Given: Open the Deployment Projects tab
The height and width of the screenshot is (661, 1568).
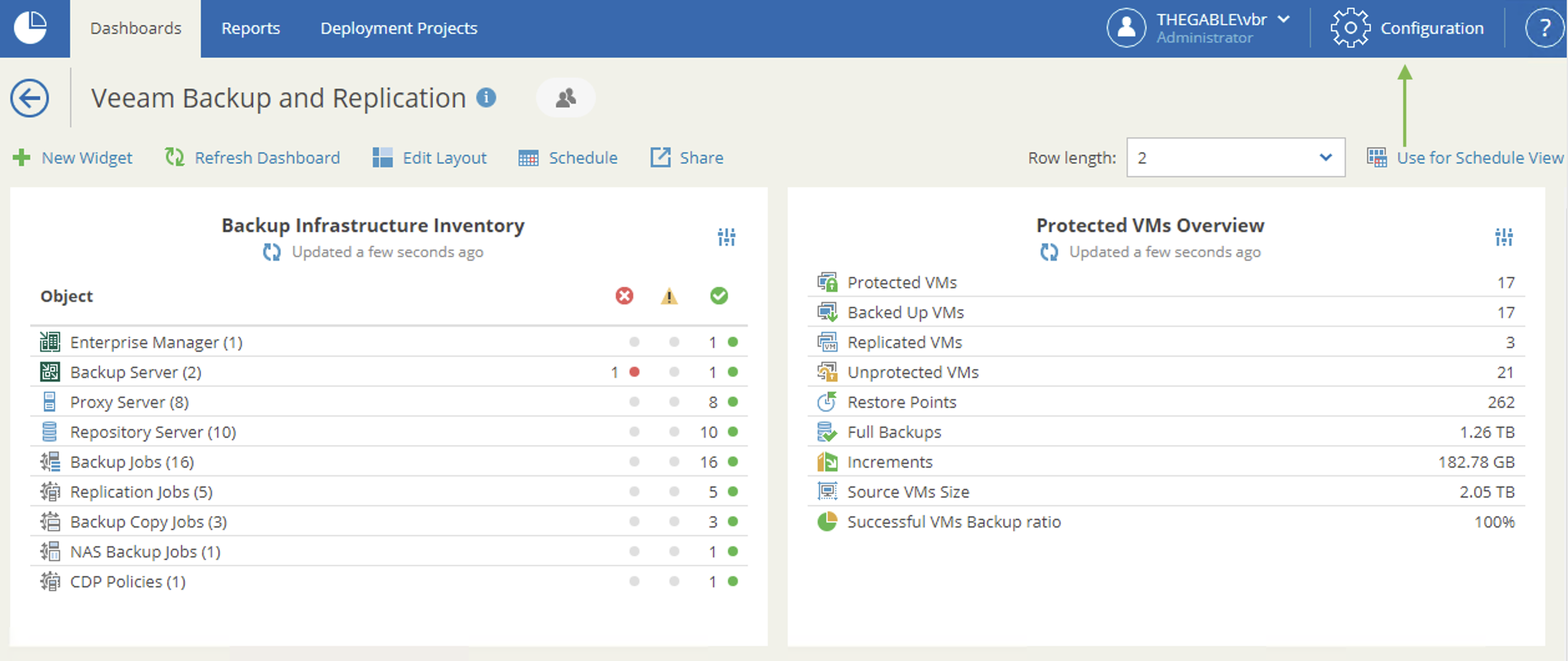Looking at the screenshot, I should point(399,29).
